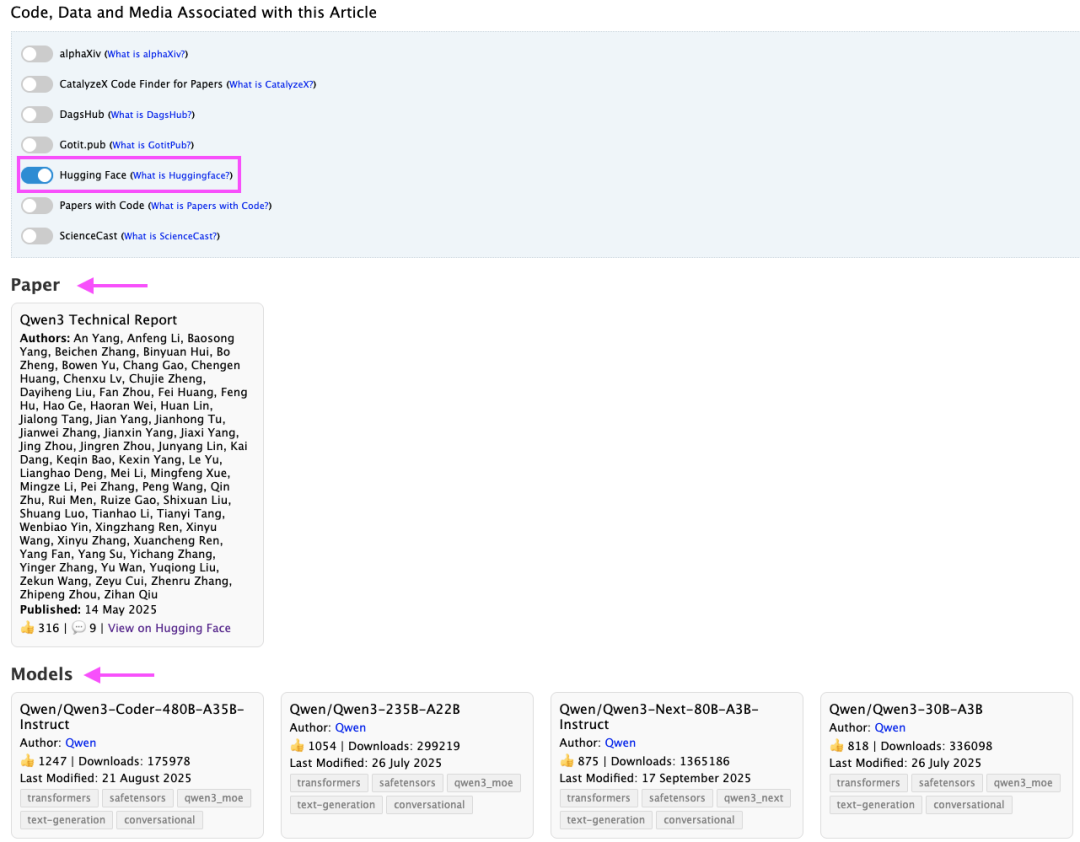Open the 'What is ScienceCast?' link
Viewport: 1080px width, 842px height.
point(171,236)
